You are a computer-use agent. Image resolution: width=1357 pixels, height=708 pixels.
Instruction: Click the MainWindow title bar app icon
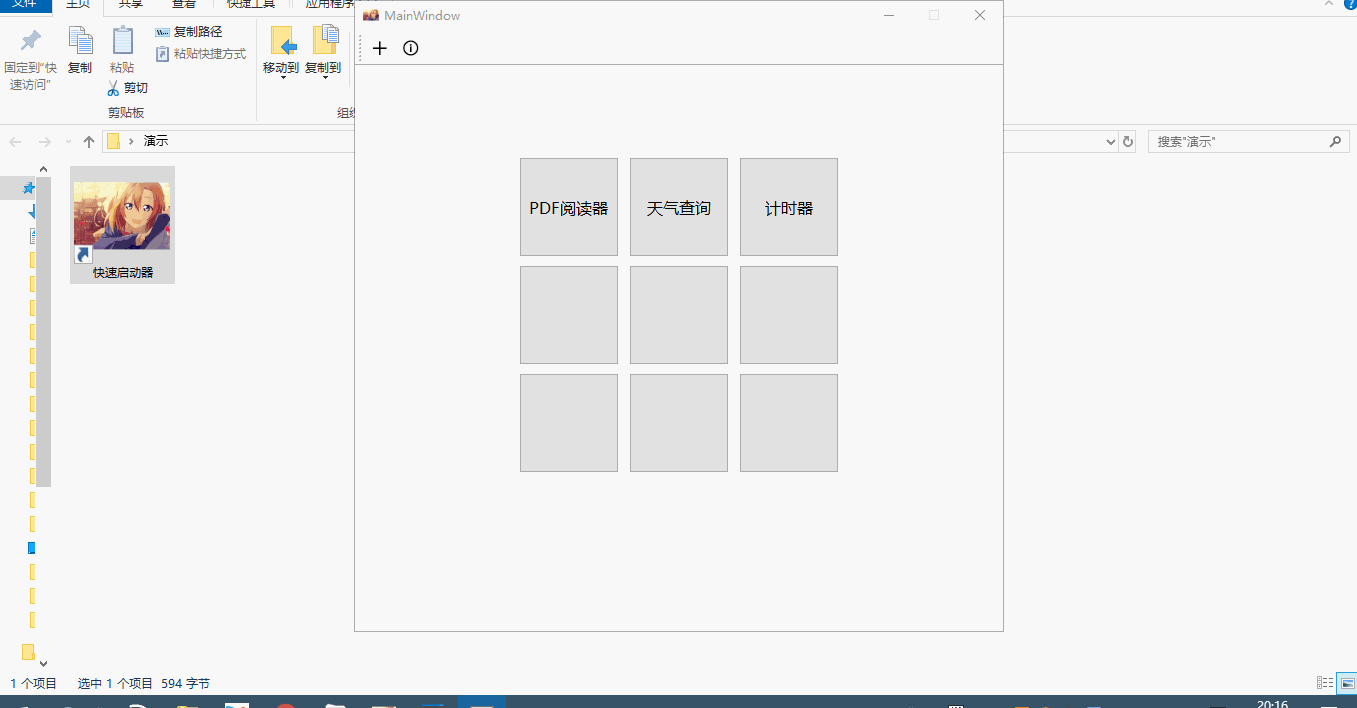[371, 15]
